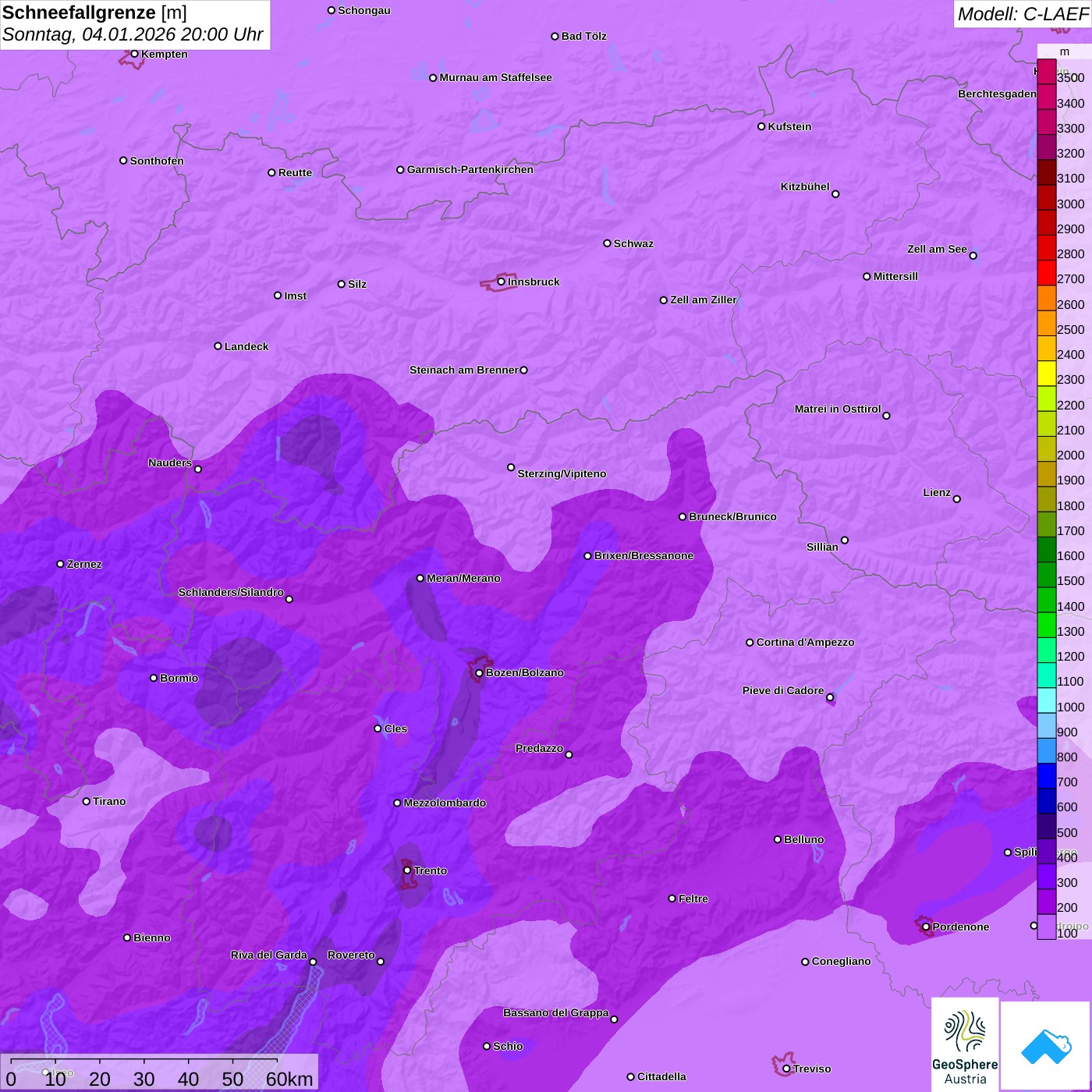1092x1092 pixels.
Task: Click the Modell: C-LAEF label
Action: 1023,14
